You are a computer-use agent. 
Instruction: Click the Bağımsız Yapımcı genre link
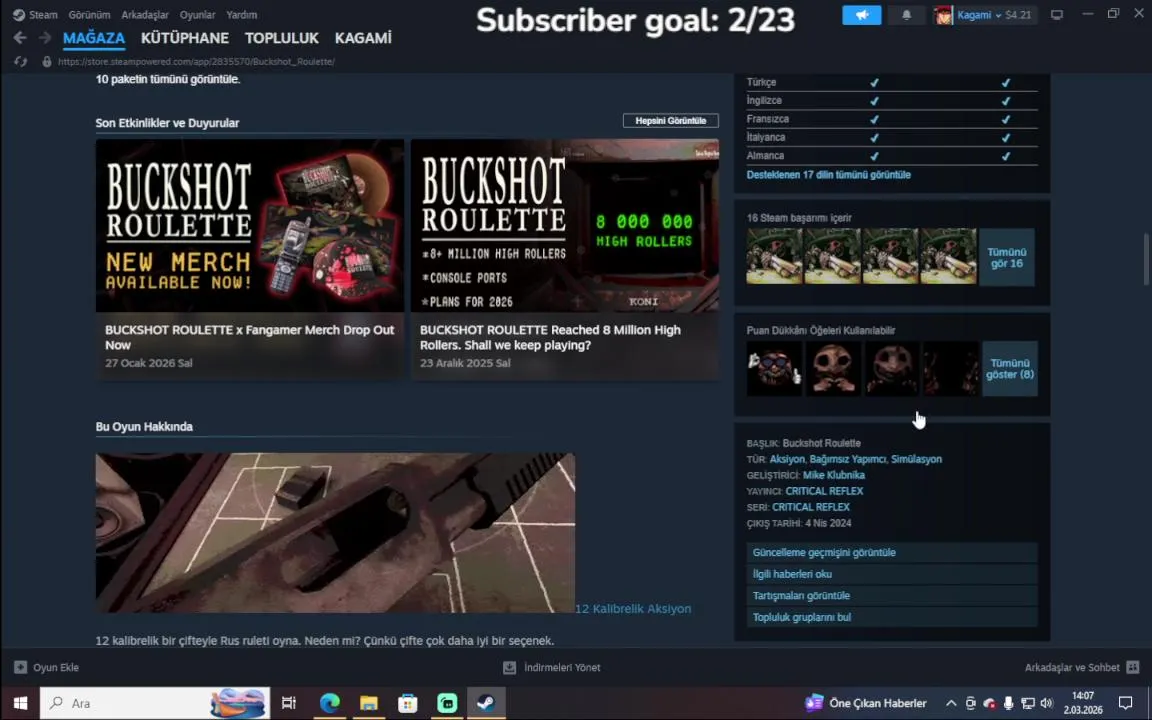click(x=848, y=459)
